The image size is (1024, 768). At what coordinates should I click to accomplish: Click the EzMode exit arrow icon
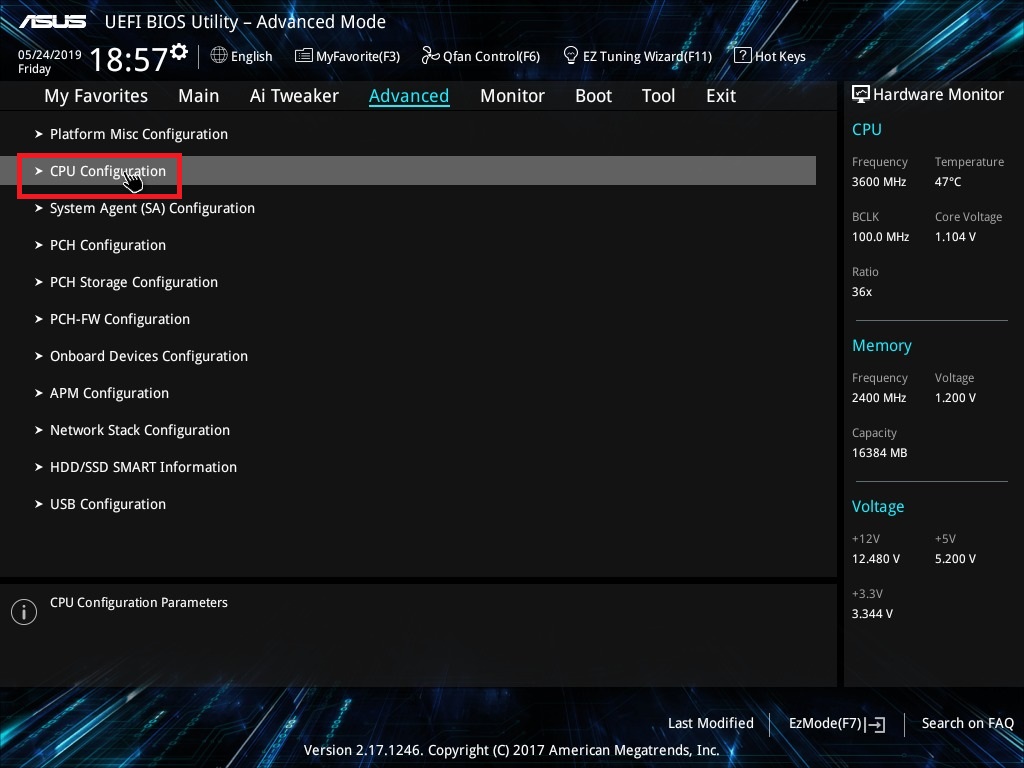pos(876,724)
